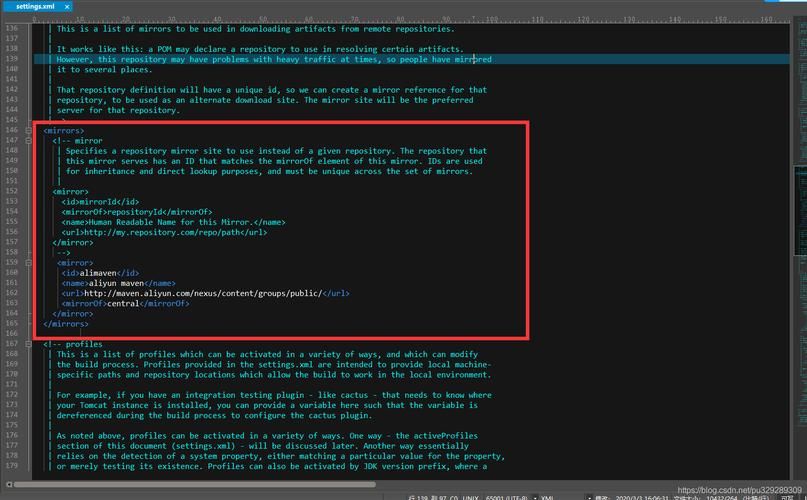Close the settings.xml tab
Viewport: 807px width, 500px height.
(66, 6)
